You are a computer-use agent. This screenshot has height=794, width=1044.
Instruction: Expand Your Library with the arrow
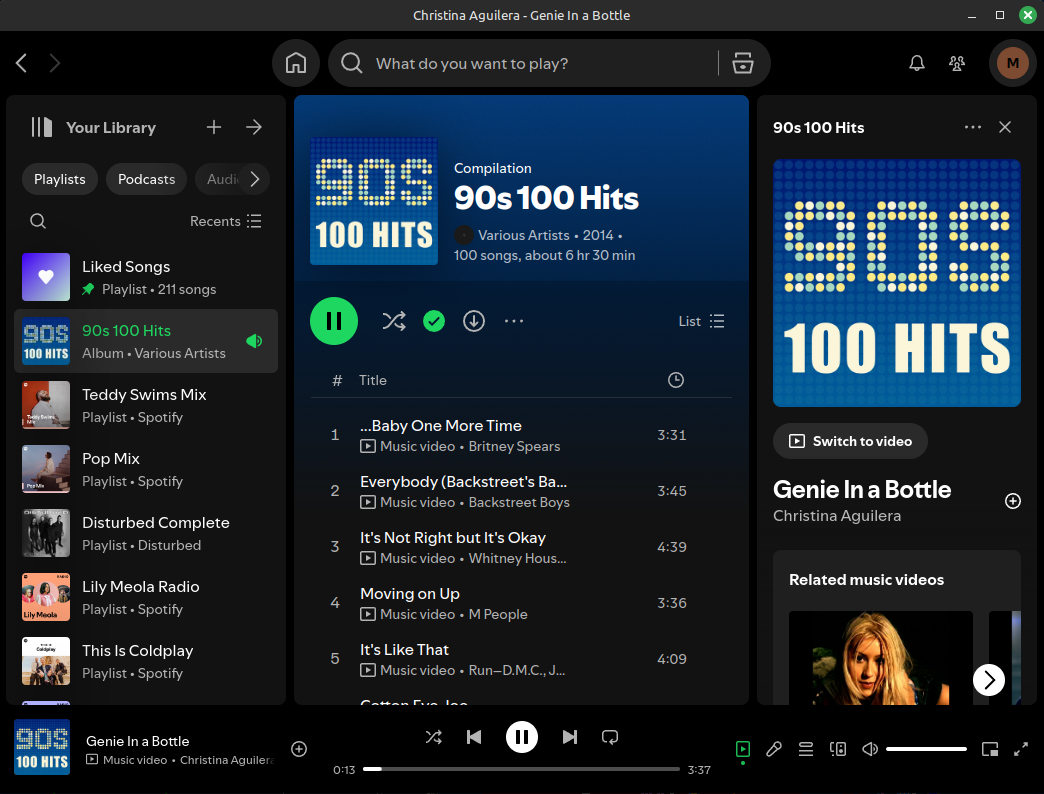click(x=254, y=127)
